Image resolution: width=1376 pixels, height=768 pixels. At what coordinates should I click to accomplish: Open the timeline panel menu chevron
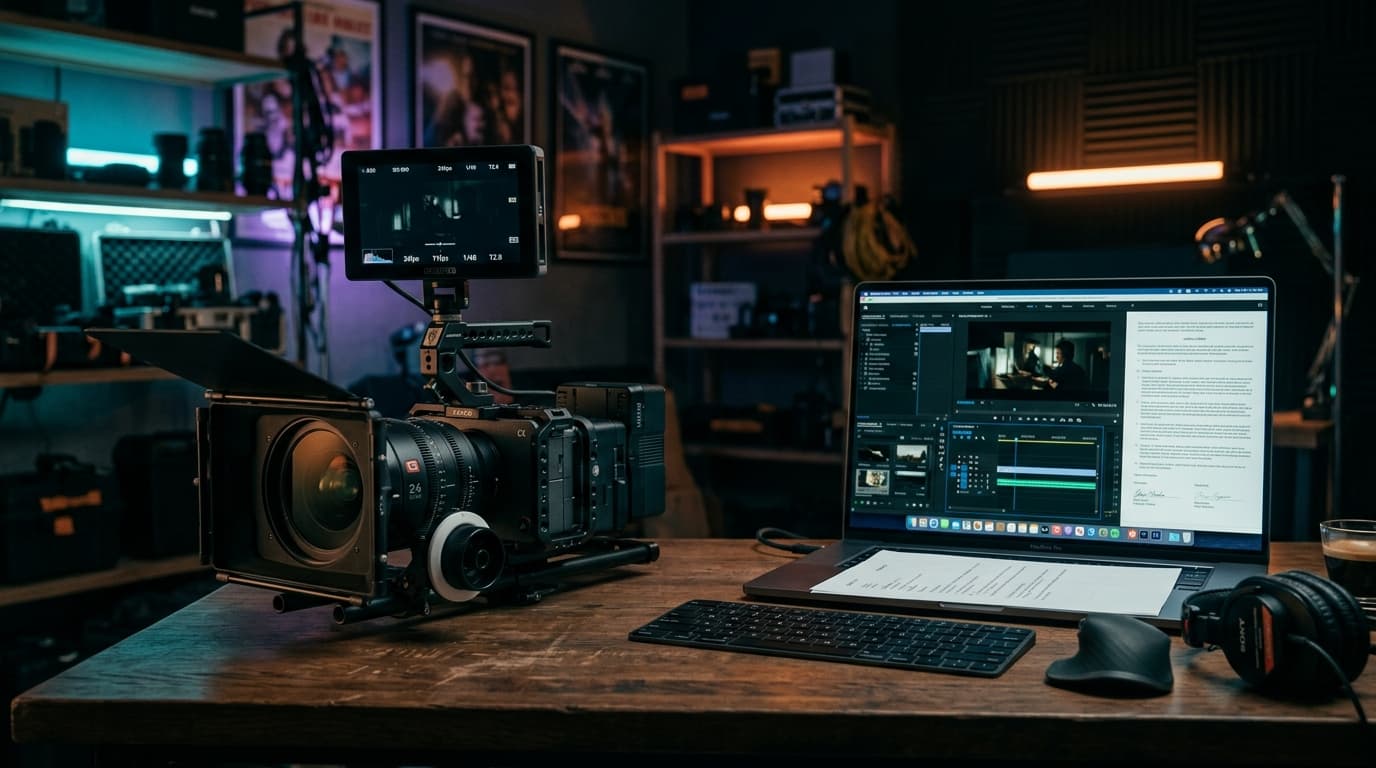(x=978, y=426)
